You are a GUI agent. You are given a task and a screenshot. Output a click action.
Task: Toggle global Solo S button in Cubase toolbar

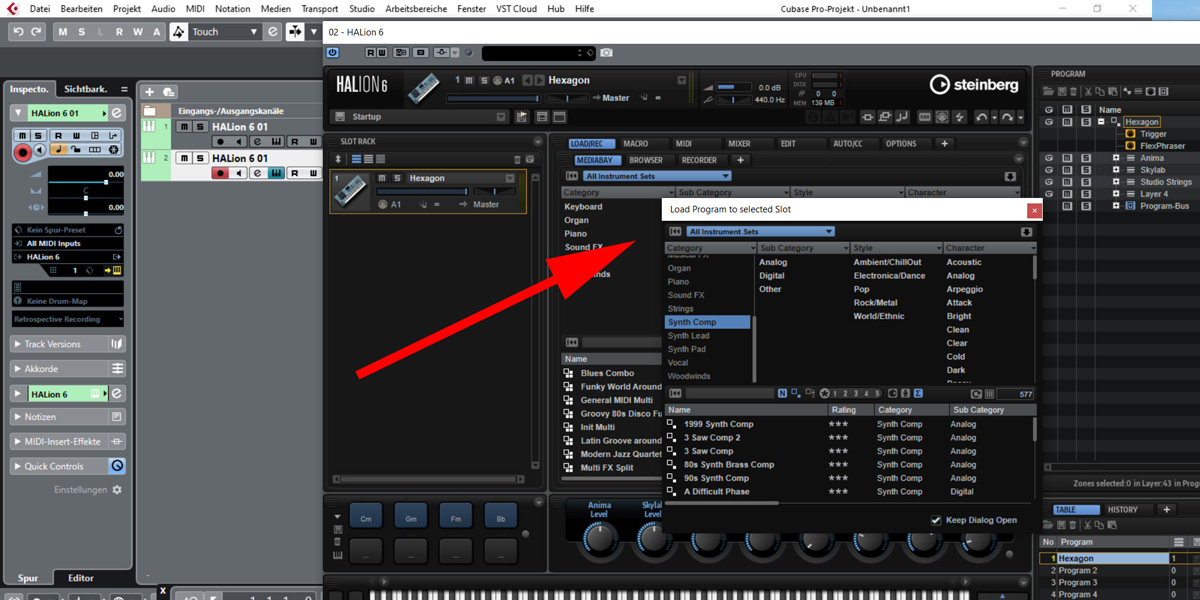pos(82,32)
